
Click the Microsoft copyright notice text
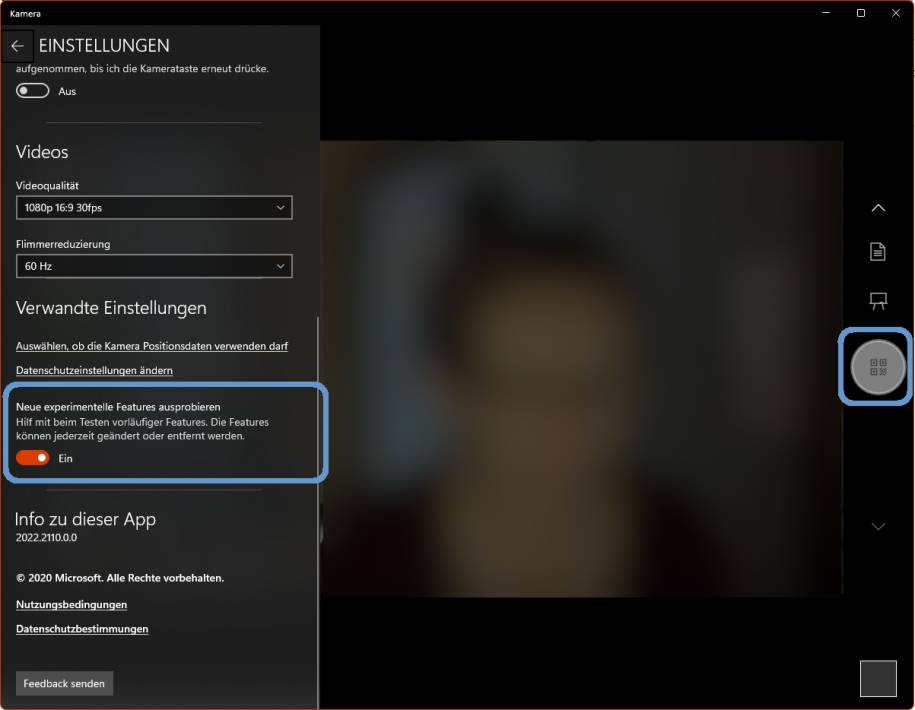pyautogui.click(x=120, y=578)
